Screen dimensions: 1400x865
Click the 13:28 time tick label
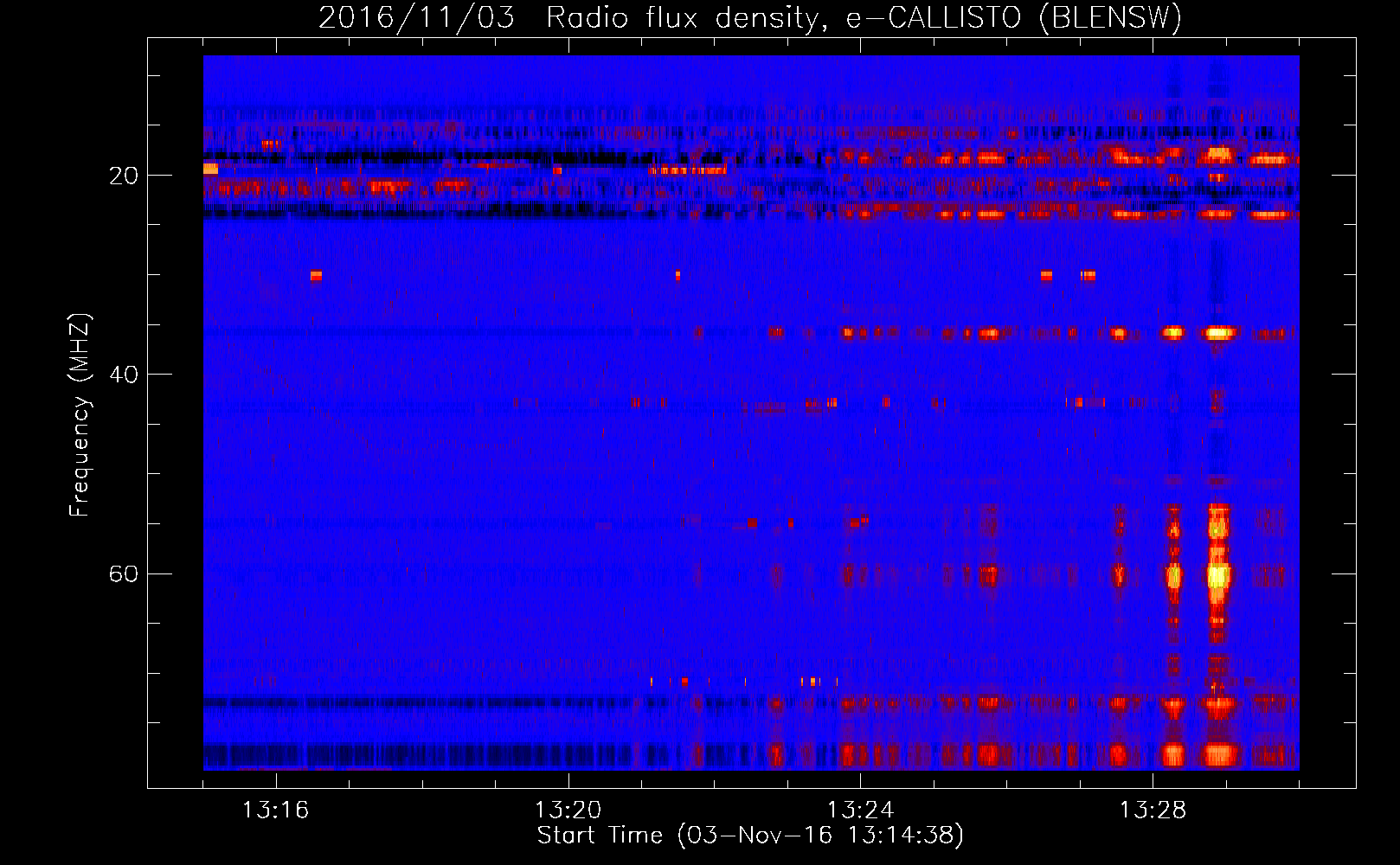tap(1153, 810)
